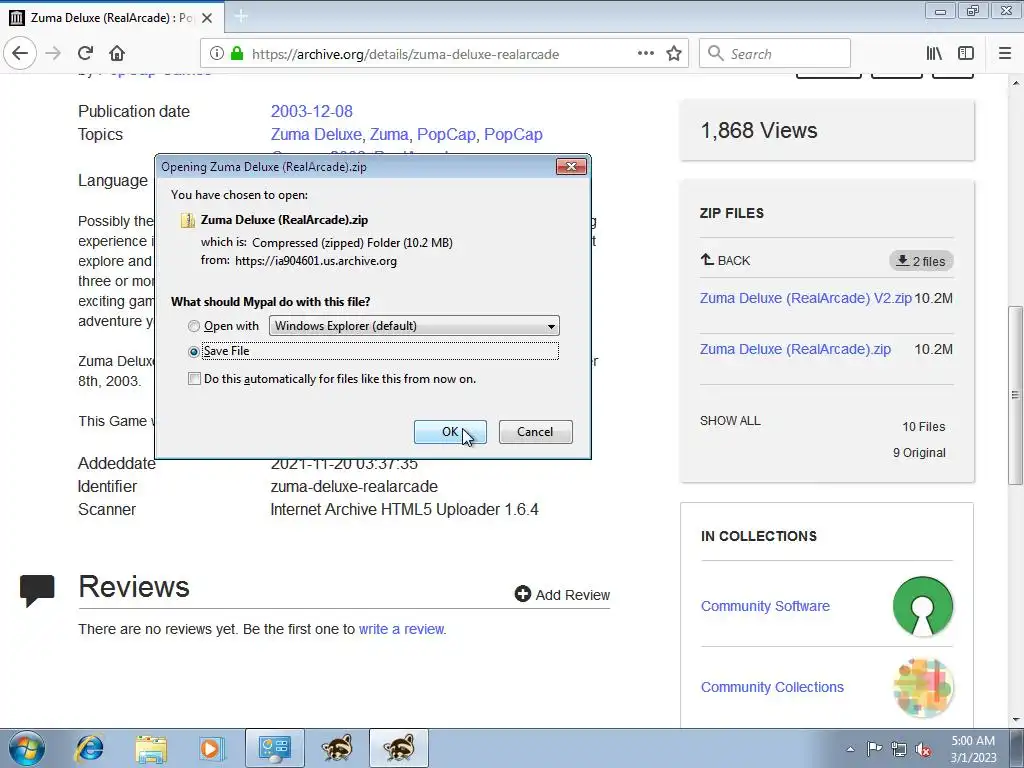Open the Windows Start button

(27, 748)
